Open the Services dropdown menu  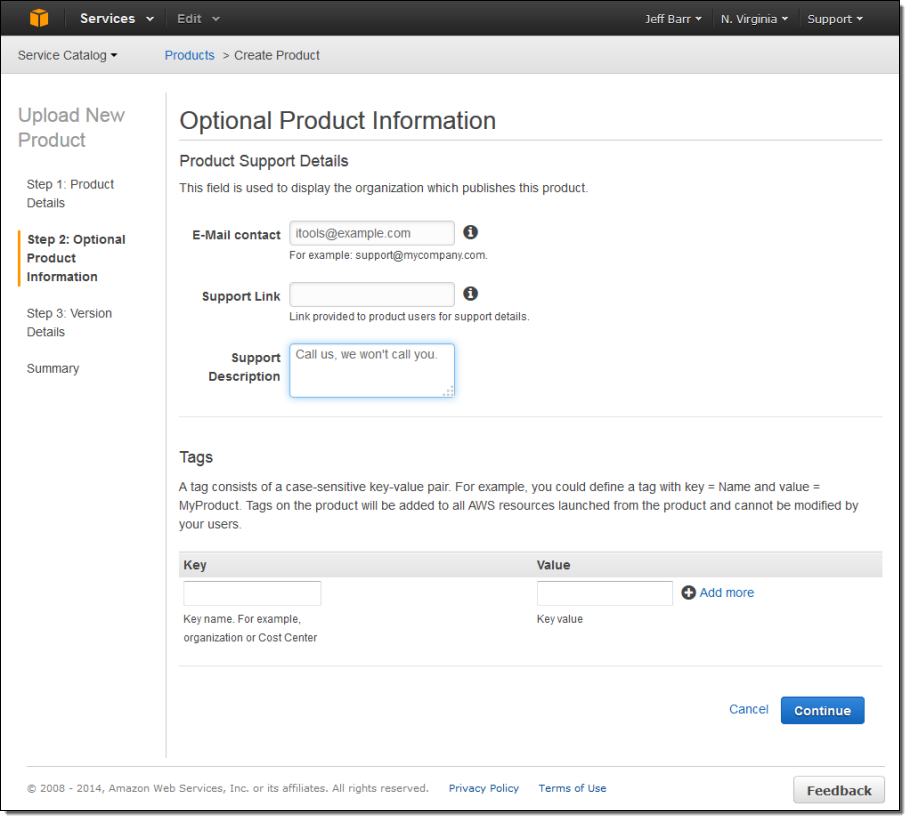tap(117, 18)
